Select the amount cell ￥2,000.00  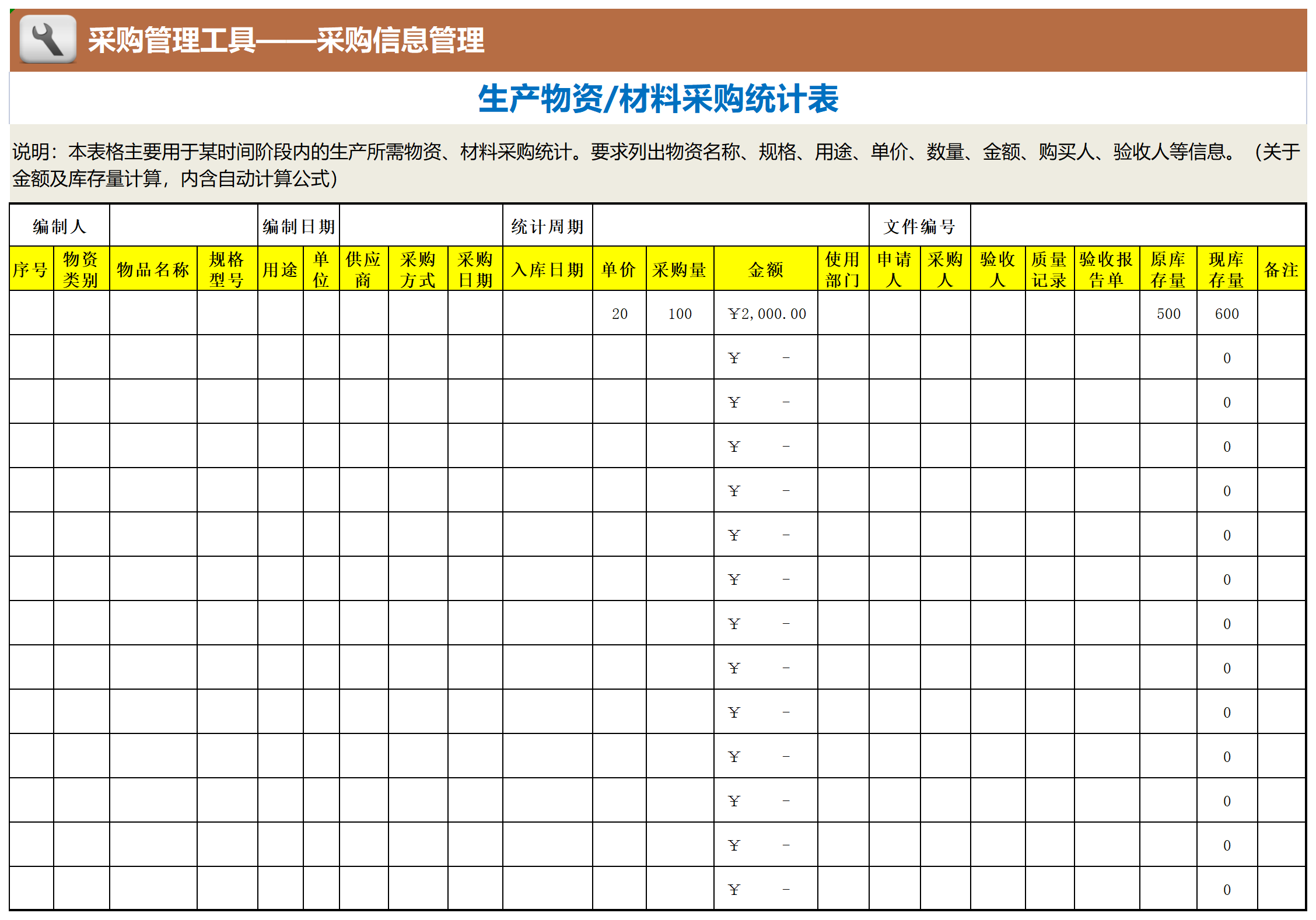tap(766, 313)
